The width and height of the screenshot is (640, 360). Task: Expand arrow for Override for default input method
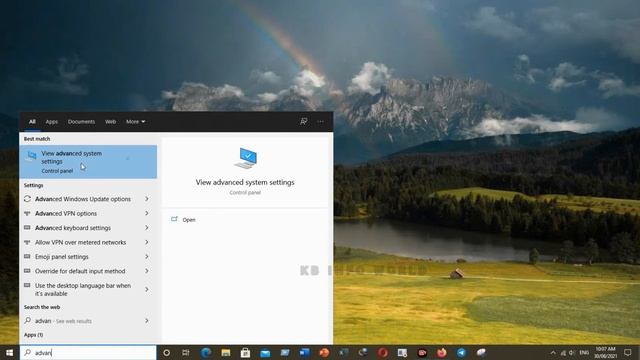coord(147,271)
